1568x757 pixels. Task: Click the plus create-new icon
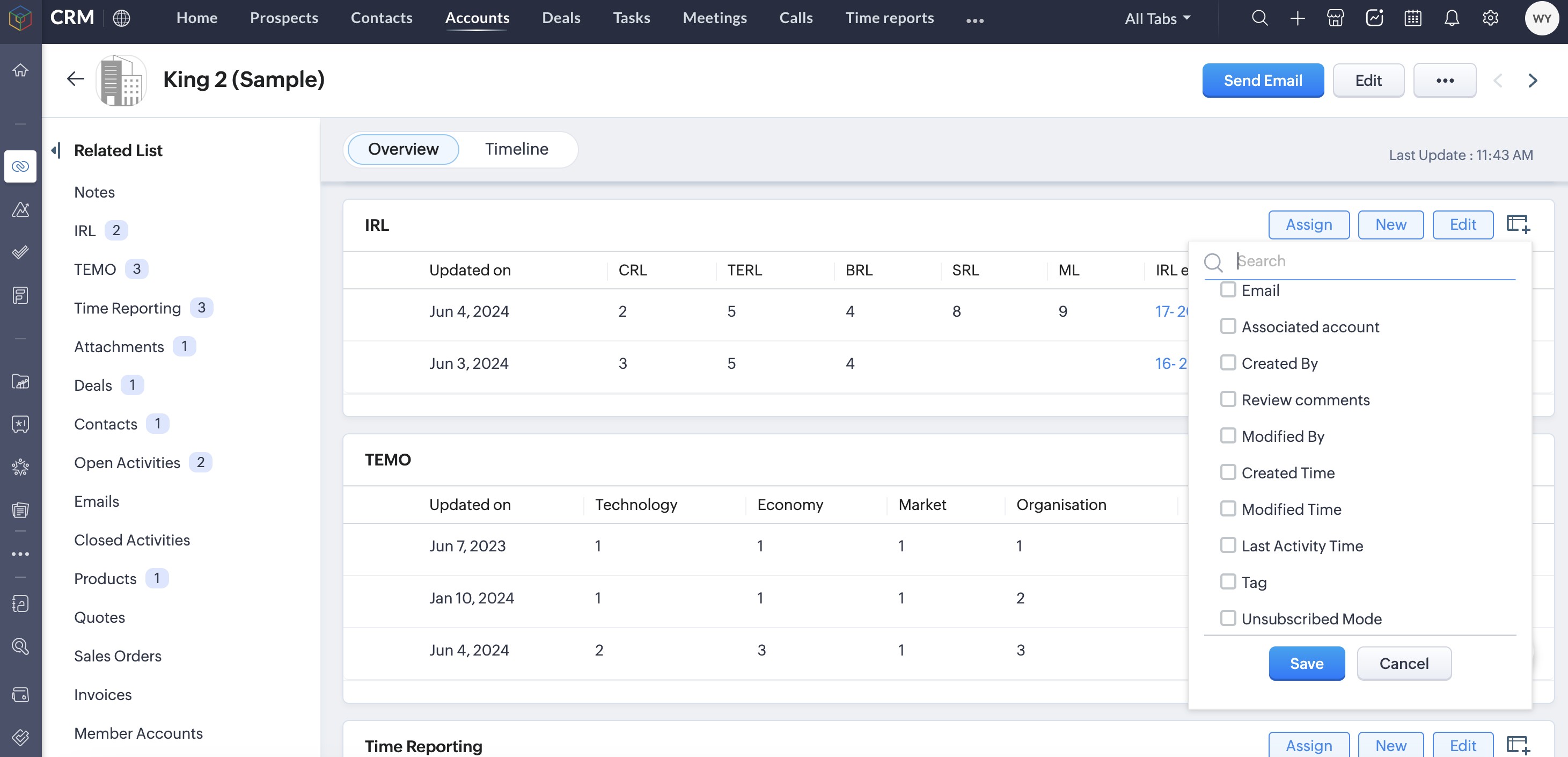coord(1297,18)
